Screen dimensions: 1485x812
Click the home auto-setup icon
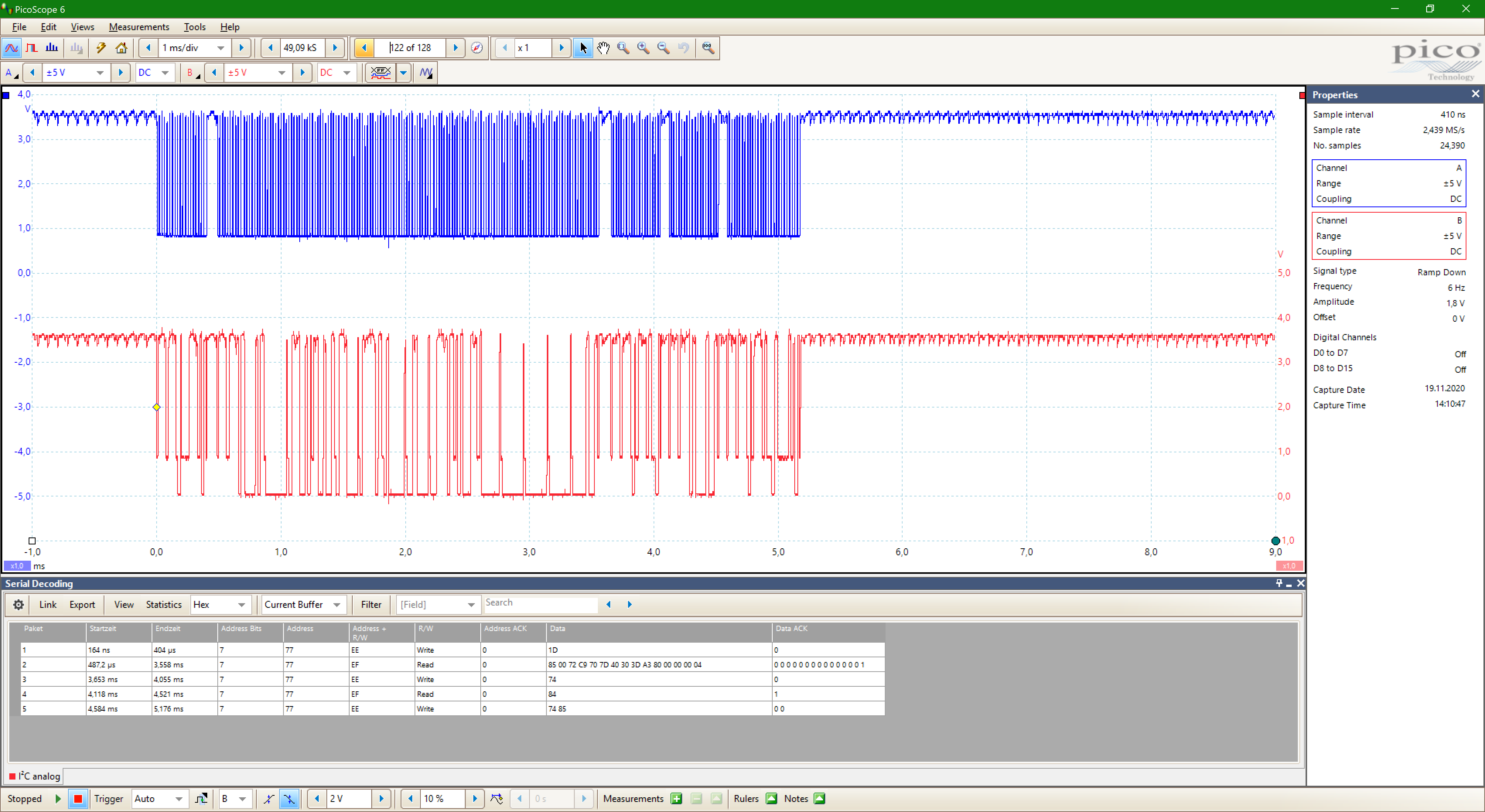(121, 48)
